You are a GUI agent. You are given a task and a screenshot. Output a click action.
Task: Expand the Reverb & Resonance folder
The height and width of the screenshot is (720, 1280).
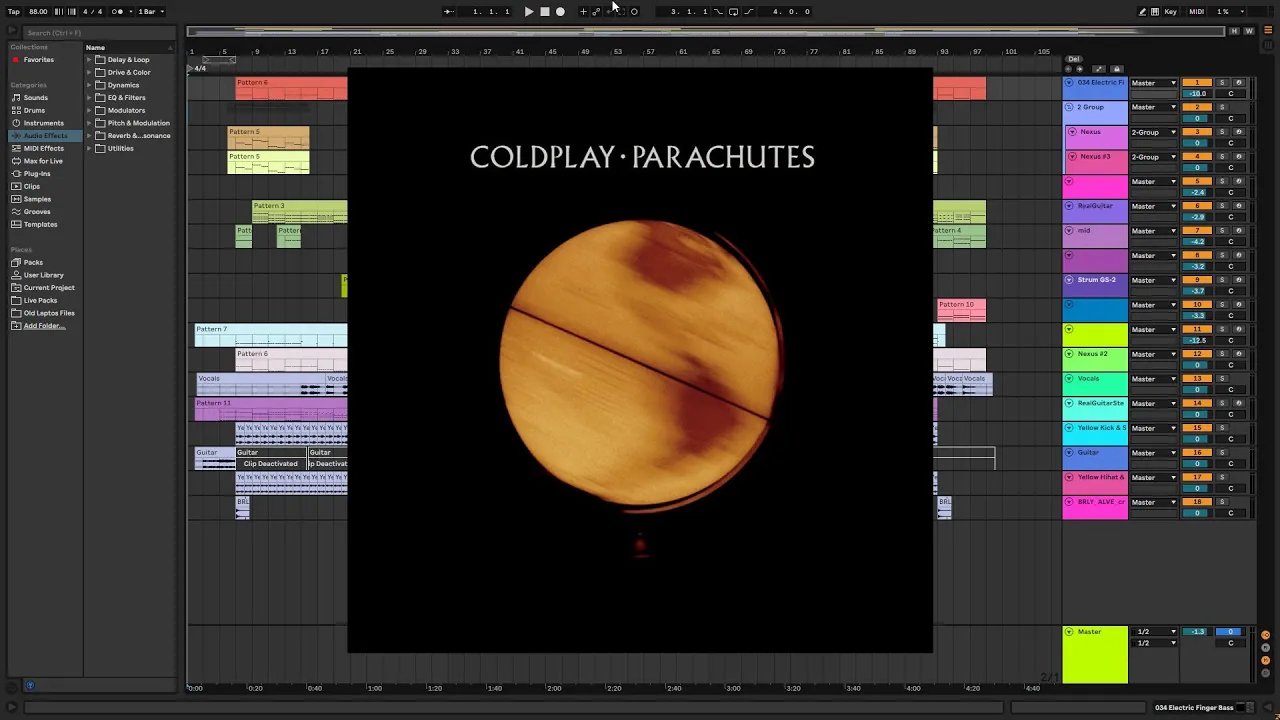(89, 136)
